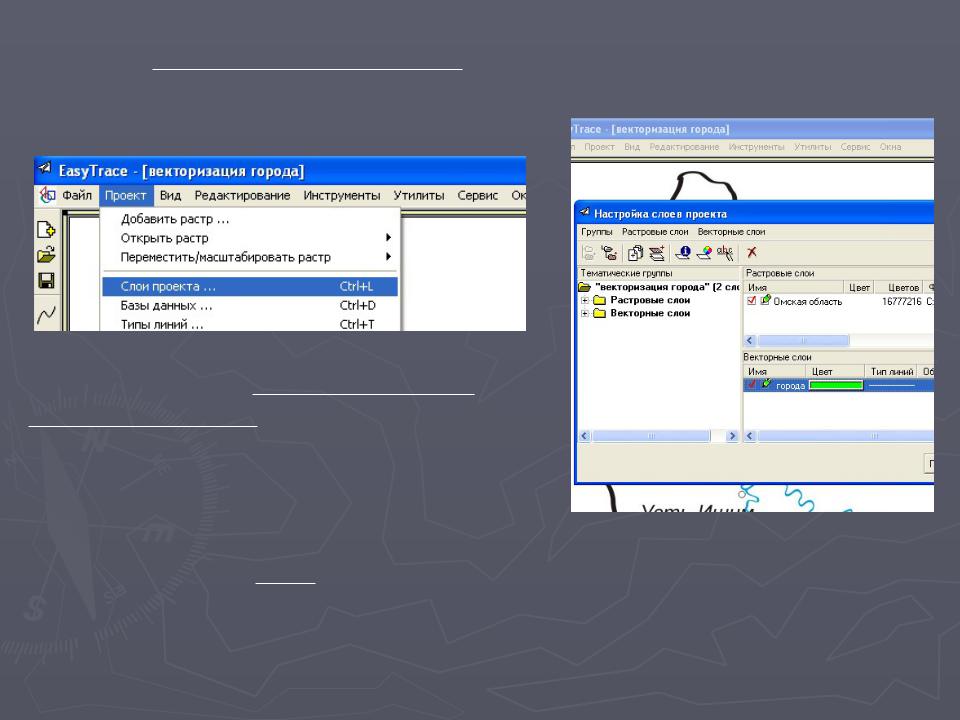Expand the Растровые слои tree folder

coord(585,300)
